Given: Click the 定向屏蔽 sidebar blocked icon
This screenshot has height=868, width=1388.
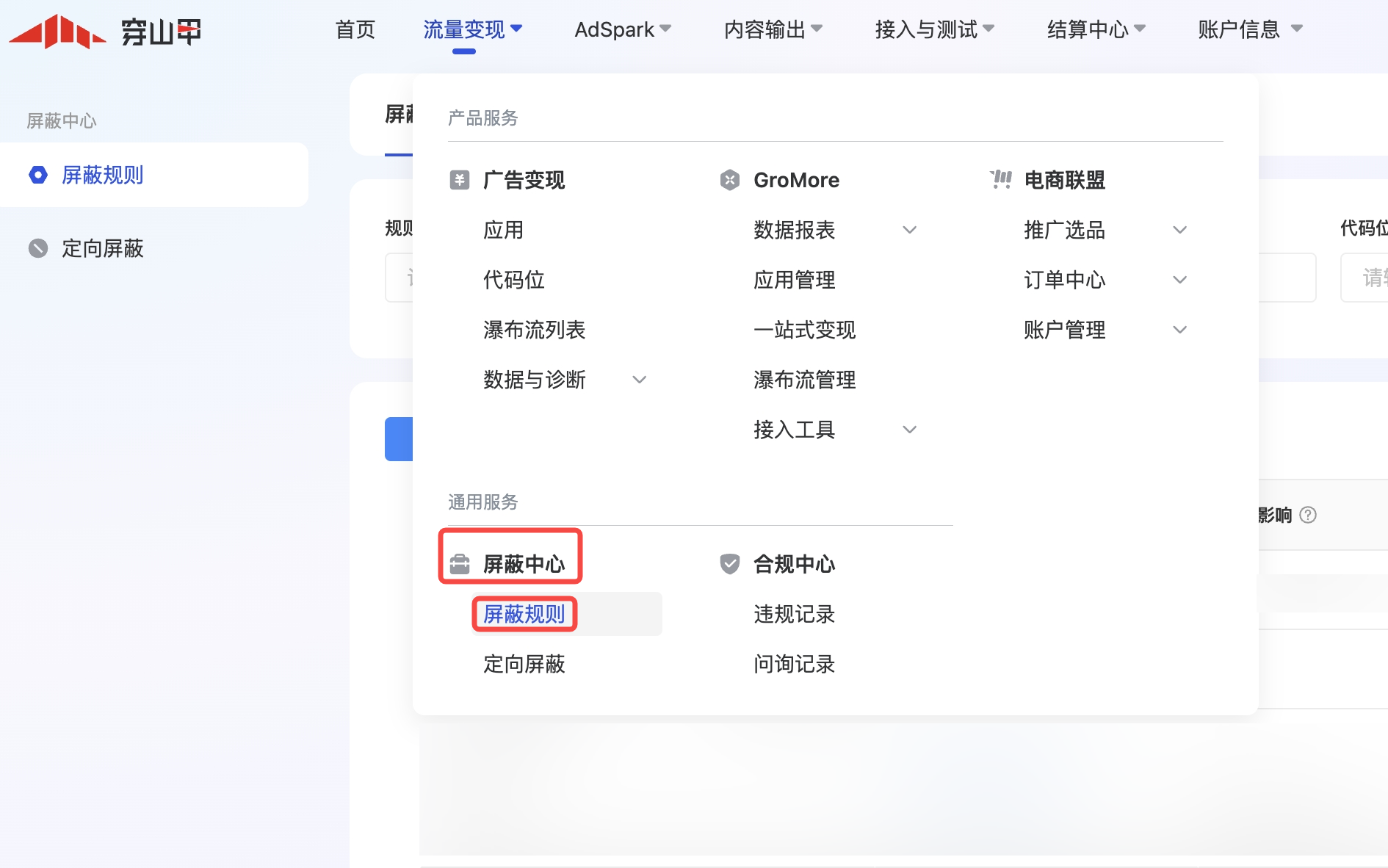Looking at the screenshot, I should (38, 248).
